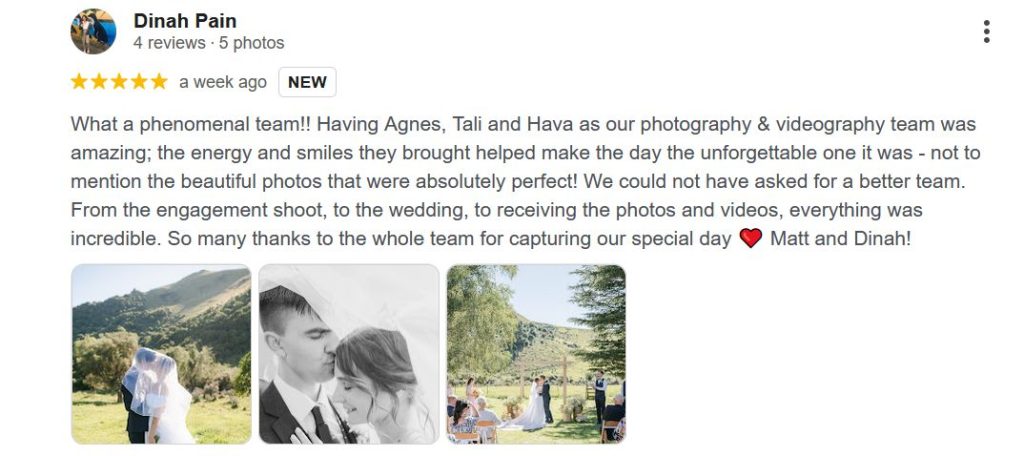Screen dimensions: 1024x456
Task: Click the NEW badge beside the date
Action: pos(307,82)
